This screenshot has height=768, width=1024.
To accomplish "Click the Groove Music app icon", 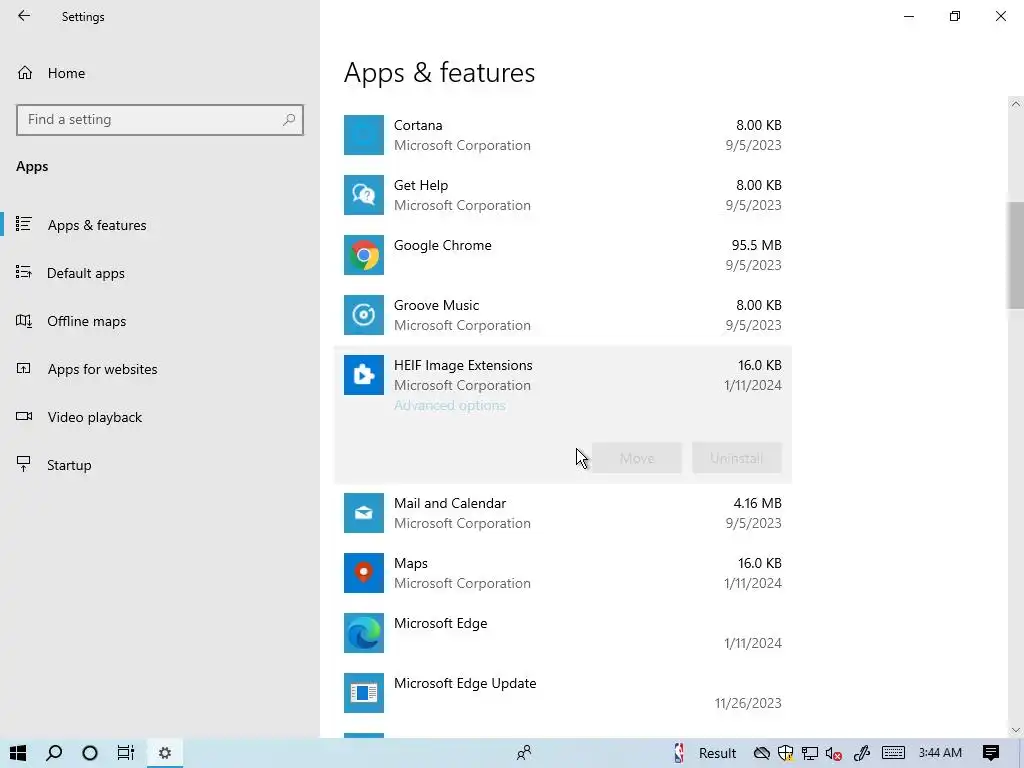I will pyautogui.click(x=364, y=315).
